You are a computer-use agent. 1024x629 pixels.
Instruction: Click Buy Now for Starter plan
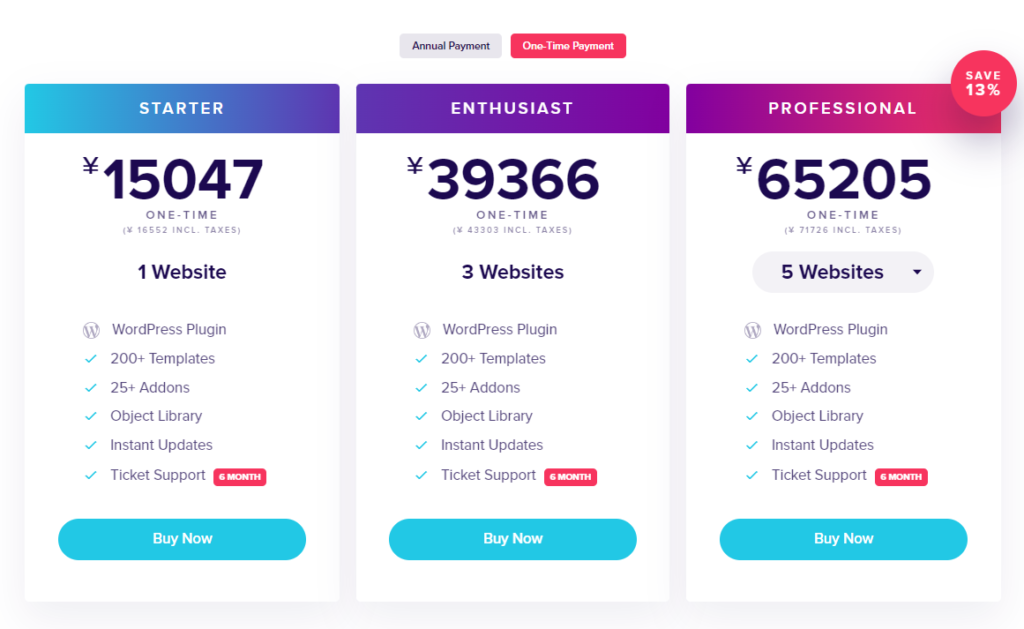point(182,539)
